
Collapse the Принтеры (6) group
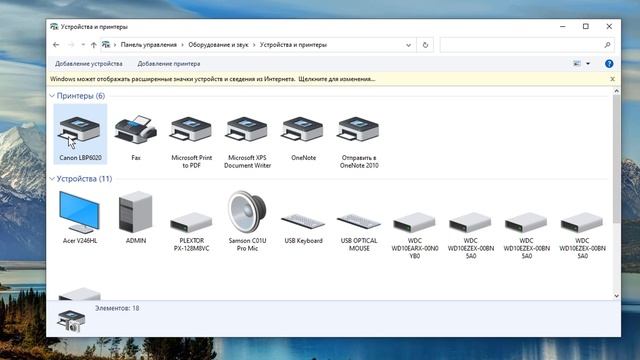point(52,96)
